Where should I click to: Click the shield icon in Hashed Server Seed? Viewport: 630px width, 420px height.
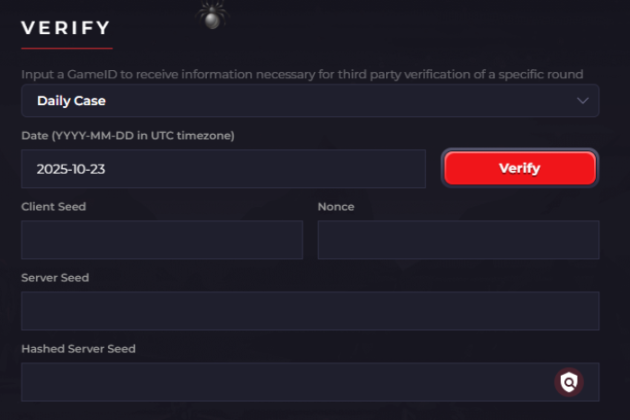click(569, 381)
